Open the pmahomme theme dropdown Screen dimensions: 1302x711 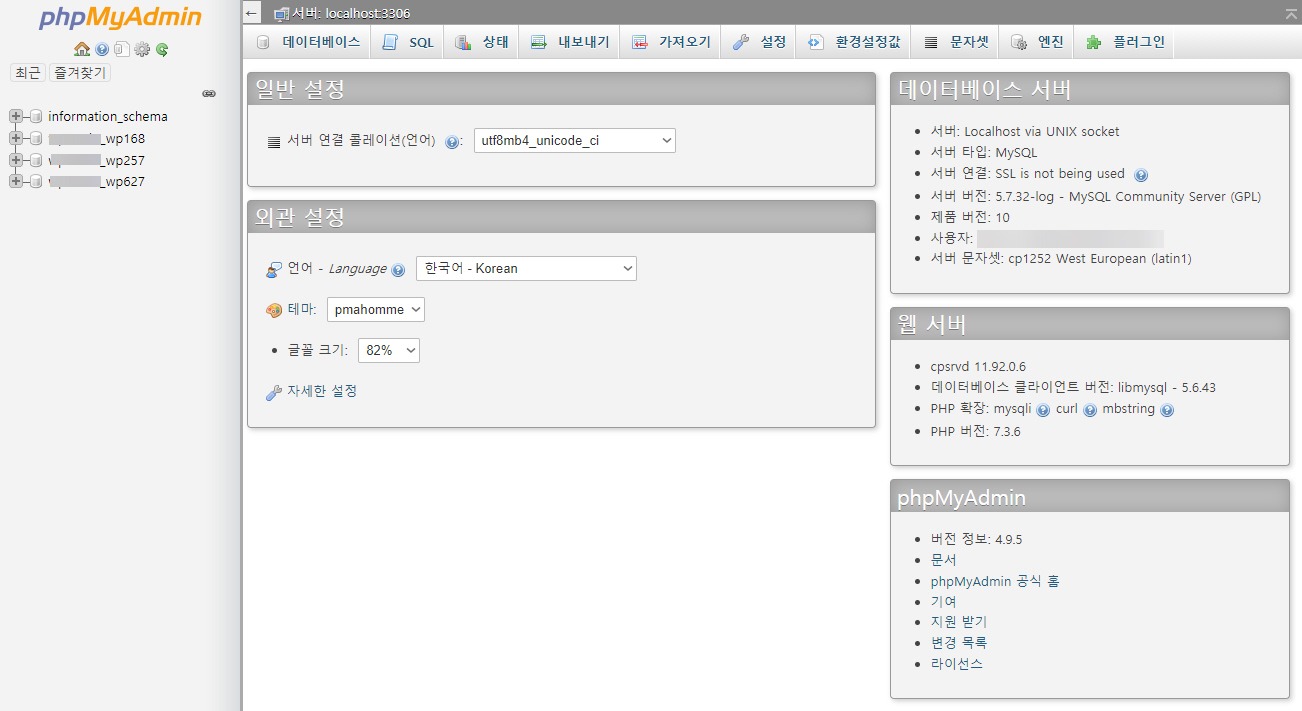(x=376, y=310)
